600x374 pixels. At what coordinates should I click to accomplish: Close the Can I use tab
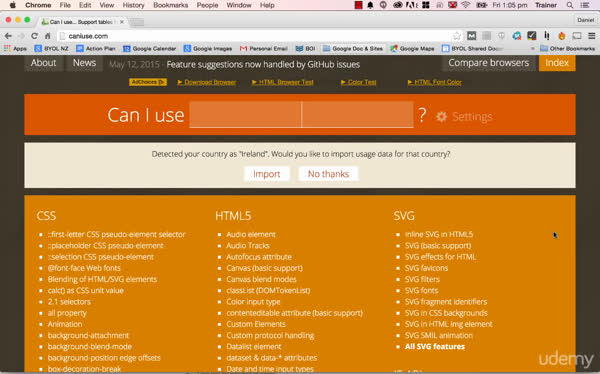[x=122, y=22]
